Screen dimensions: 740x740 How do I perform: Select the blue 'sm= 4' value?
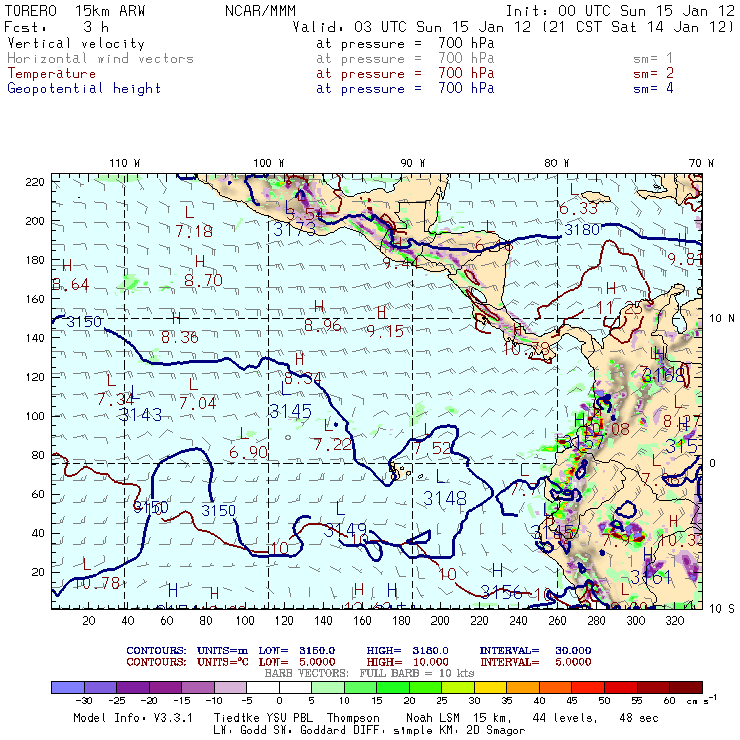click(x=653, y=88)
